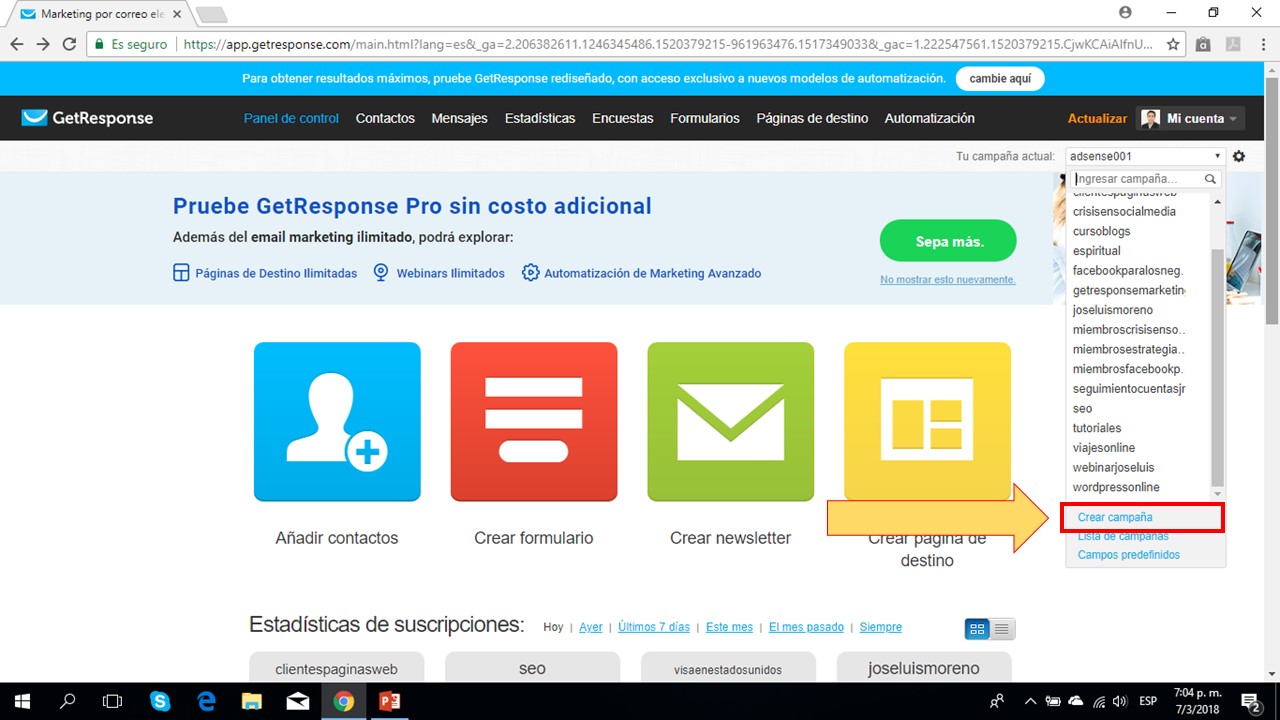
Task: Open the clientespaginasweb stats tab
Action: click(x=337, y=668)
